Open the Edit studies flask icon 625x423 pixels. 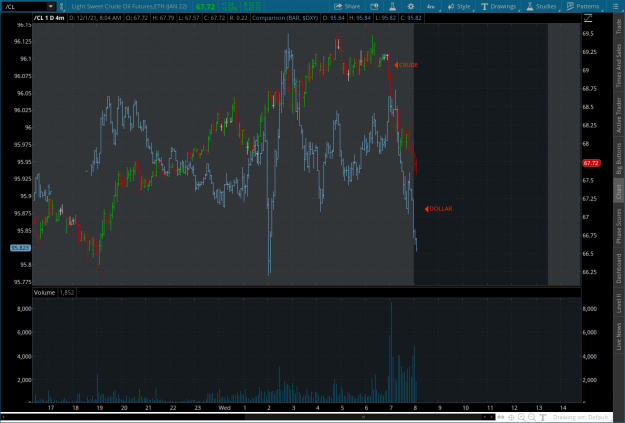tap(392, 6)
